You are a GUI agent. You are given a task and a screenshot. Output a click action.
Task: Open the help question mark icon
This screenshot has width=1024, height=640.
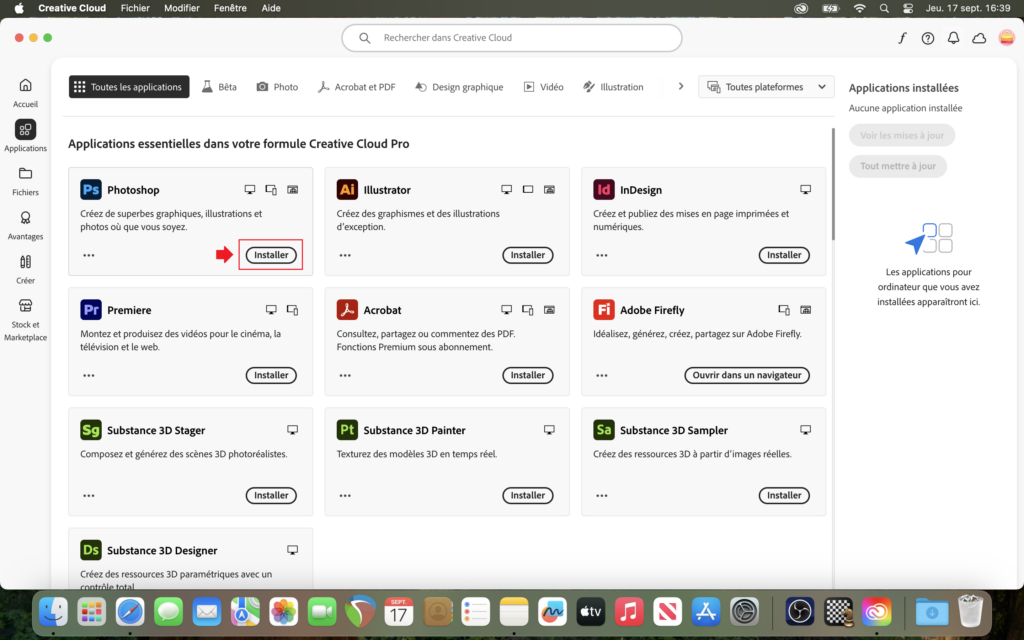pyautogui.click(x=927, y=39)
